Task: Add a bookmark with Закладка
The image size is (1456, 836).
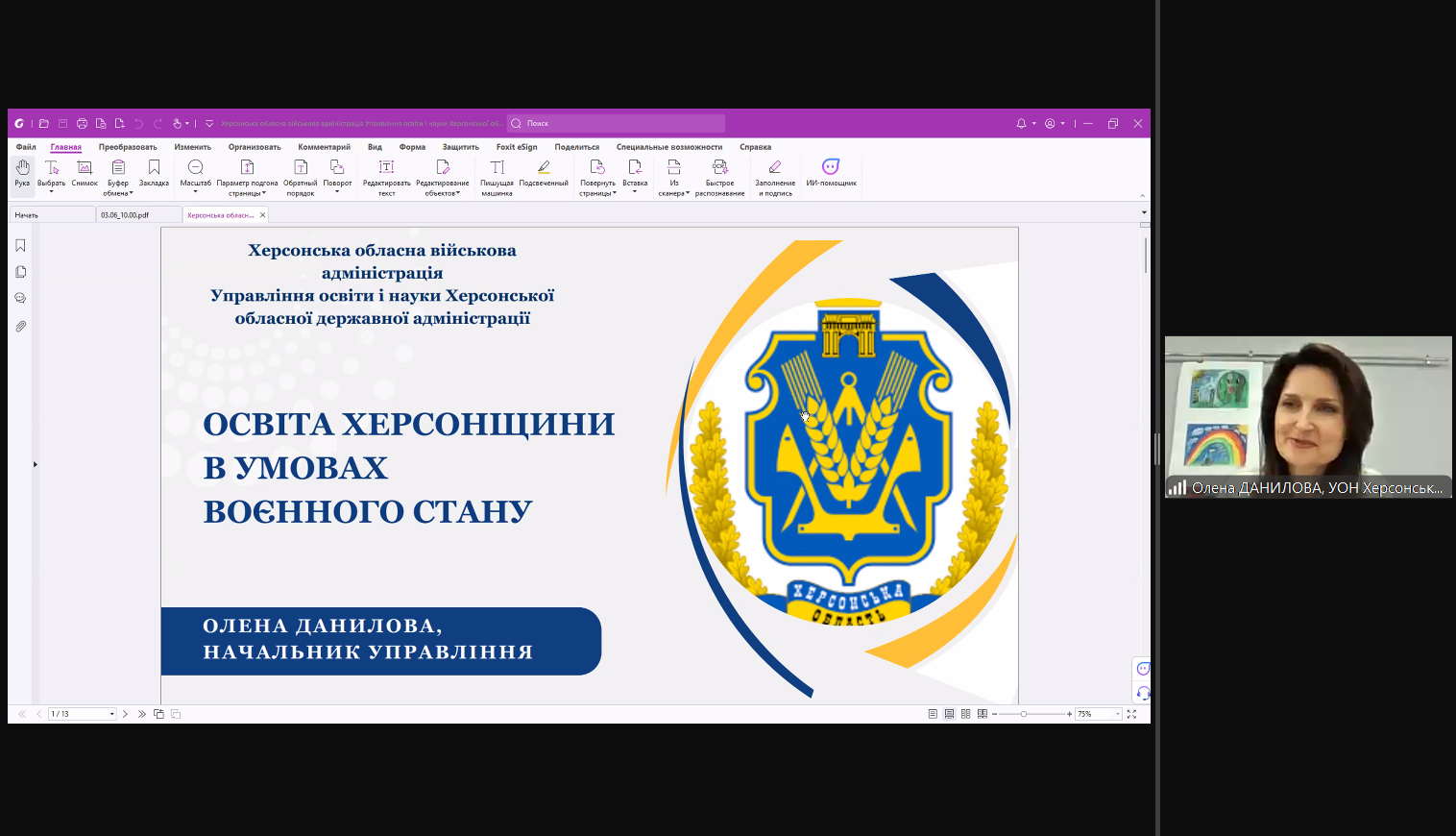Action: (154, 173)
